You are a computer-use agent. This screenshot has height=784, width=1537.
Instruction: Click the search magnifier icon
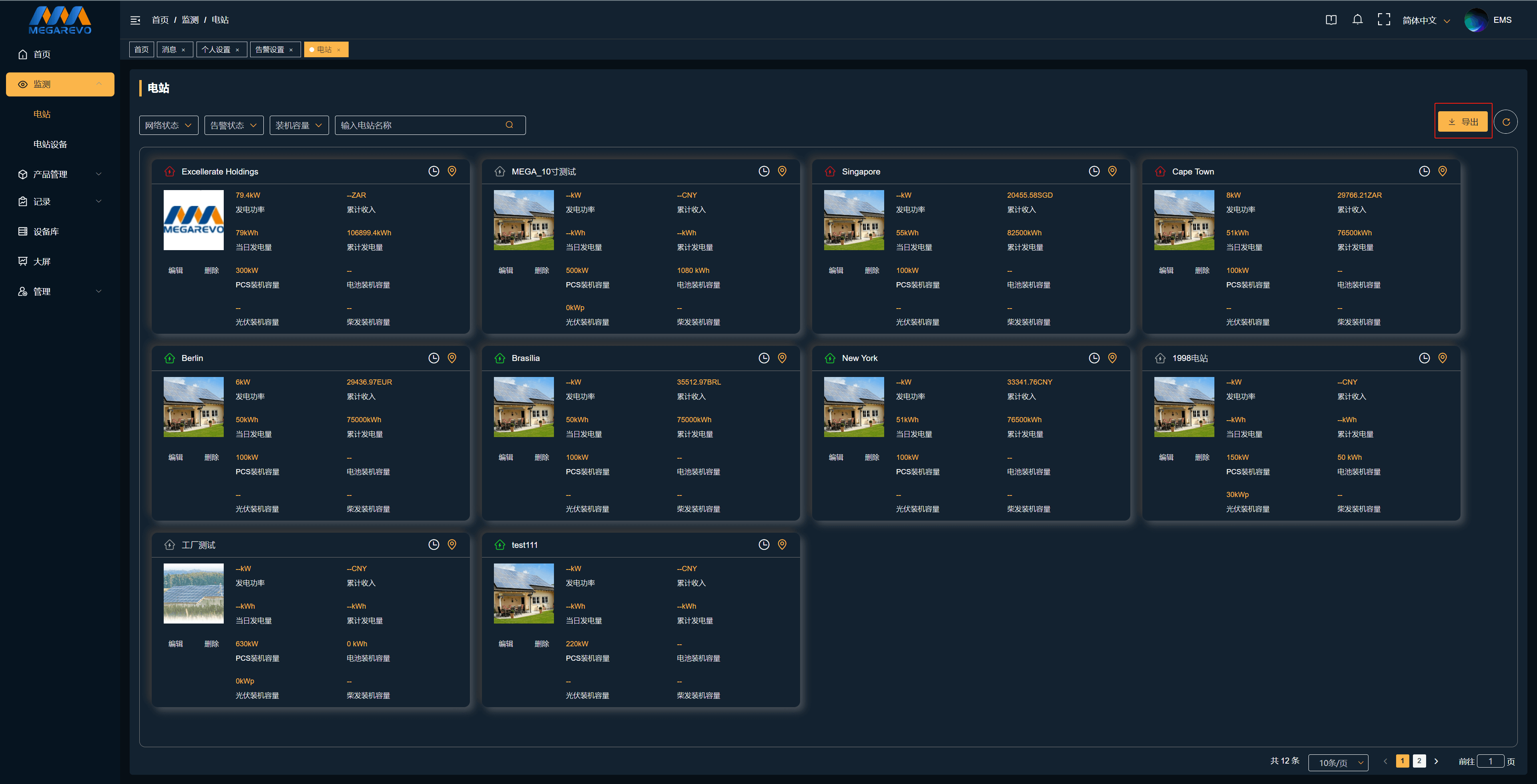click(x=510, y=125)
